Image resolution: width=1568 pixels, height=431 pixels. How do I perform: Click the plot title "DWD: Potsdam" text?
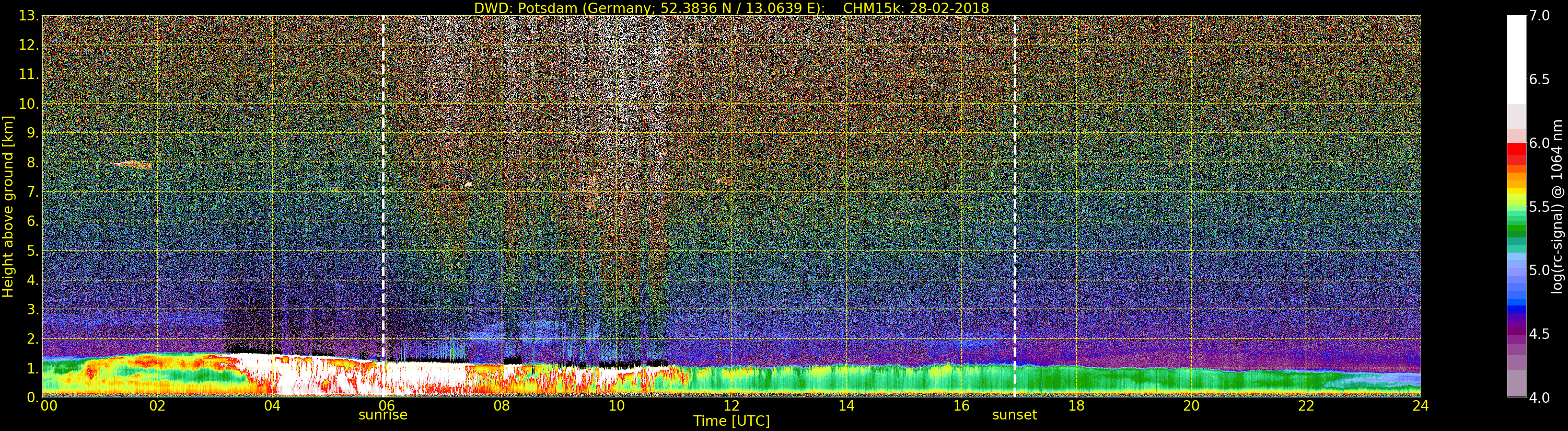[524, 8]
